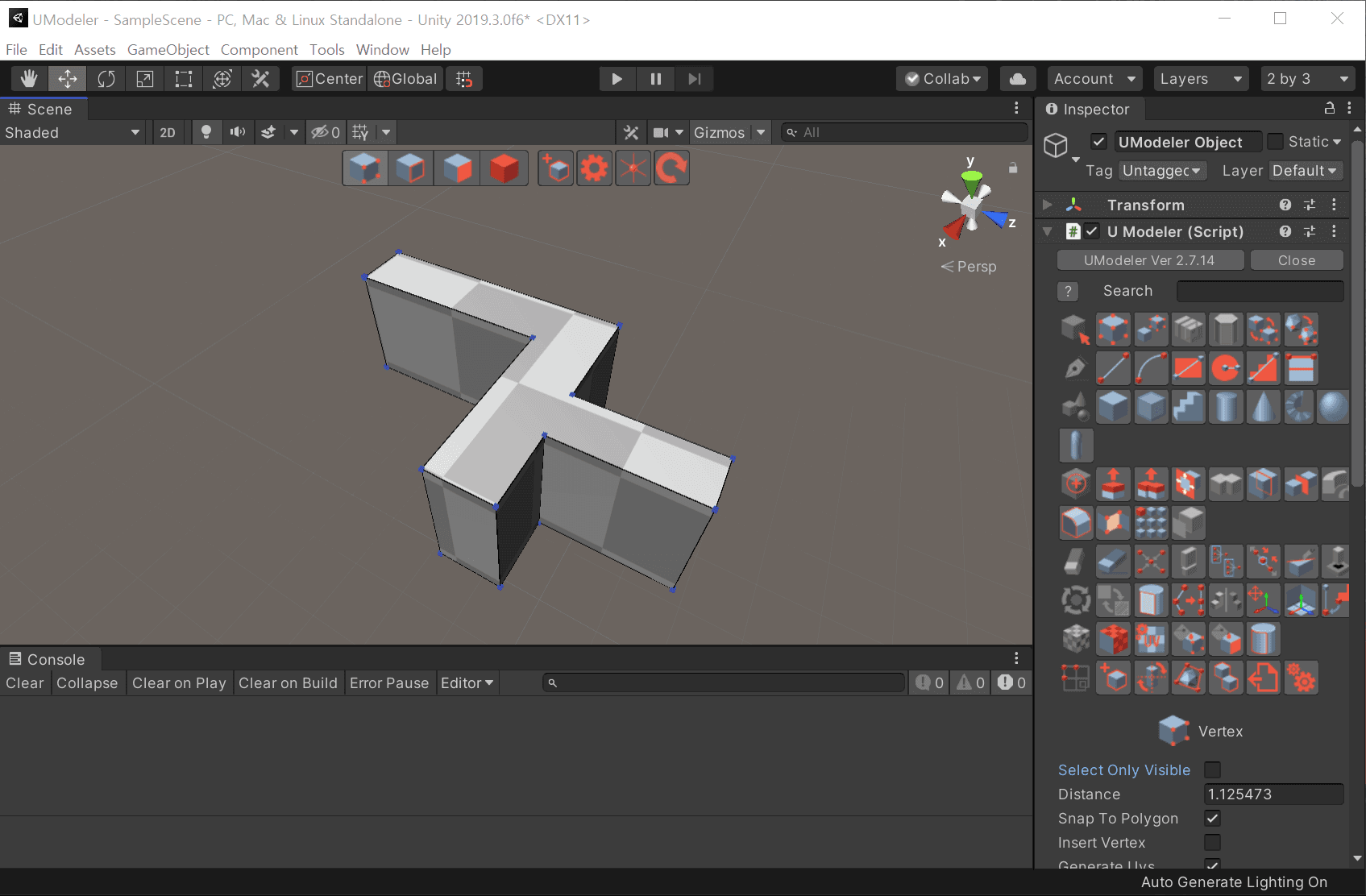Select the Scale tool in Unity toolbar

pyautogui.click(x=145, y=79)
